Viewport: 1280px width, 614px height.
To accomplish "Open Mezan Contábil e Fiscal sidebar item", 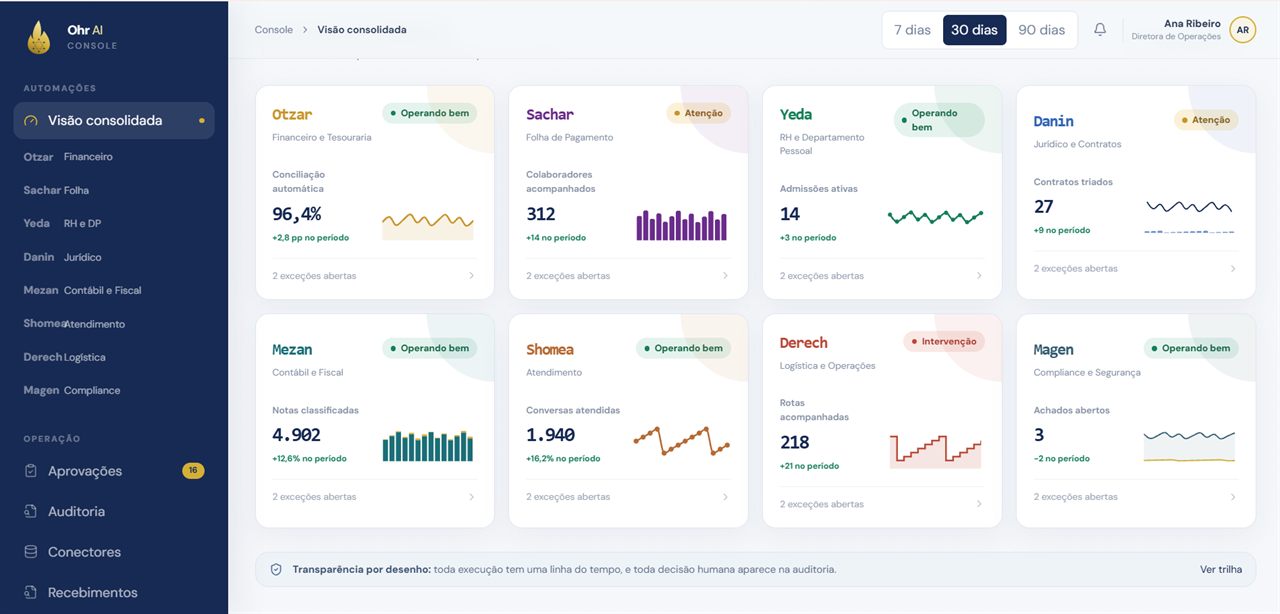I will [114, 290].
